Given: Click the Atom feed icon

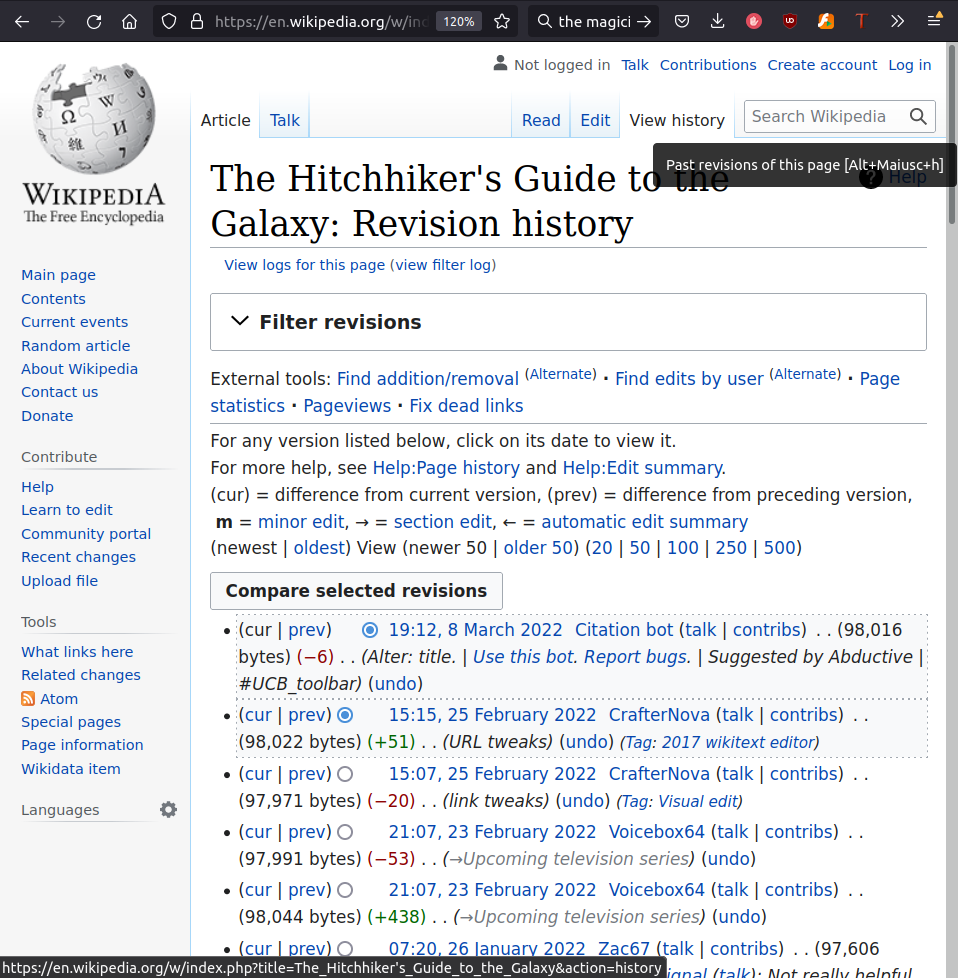Looking at the screenshot, I should click(x=28, y=699).
